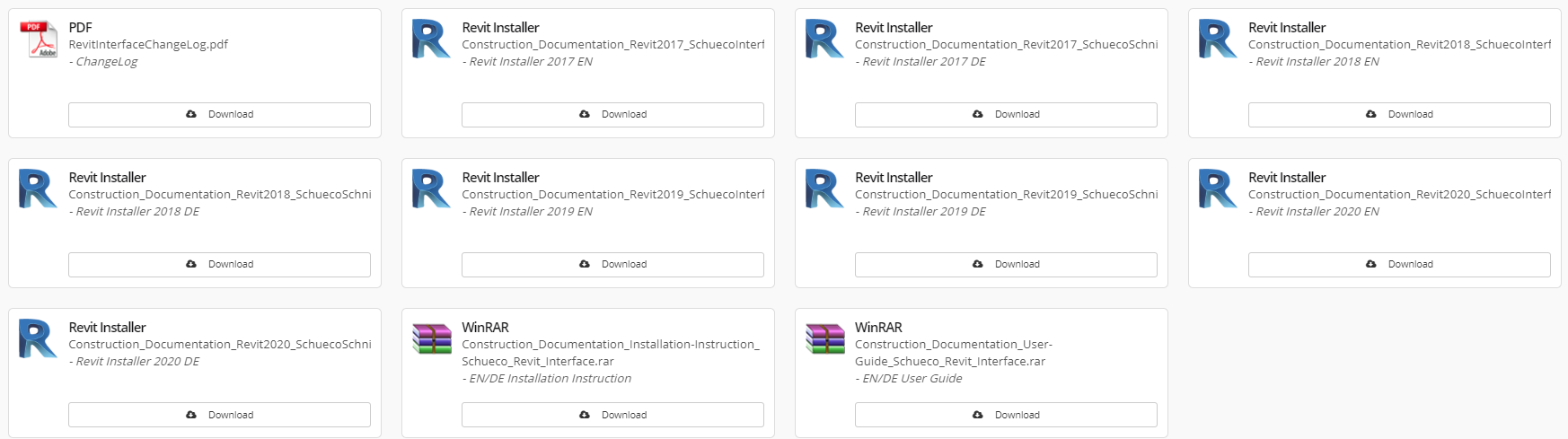Download the EN/DE Installation Instruction archive
The height and width of the screenshot is (439, 1568).
612,415
